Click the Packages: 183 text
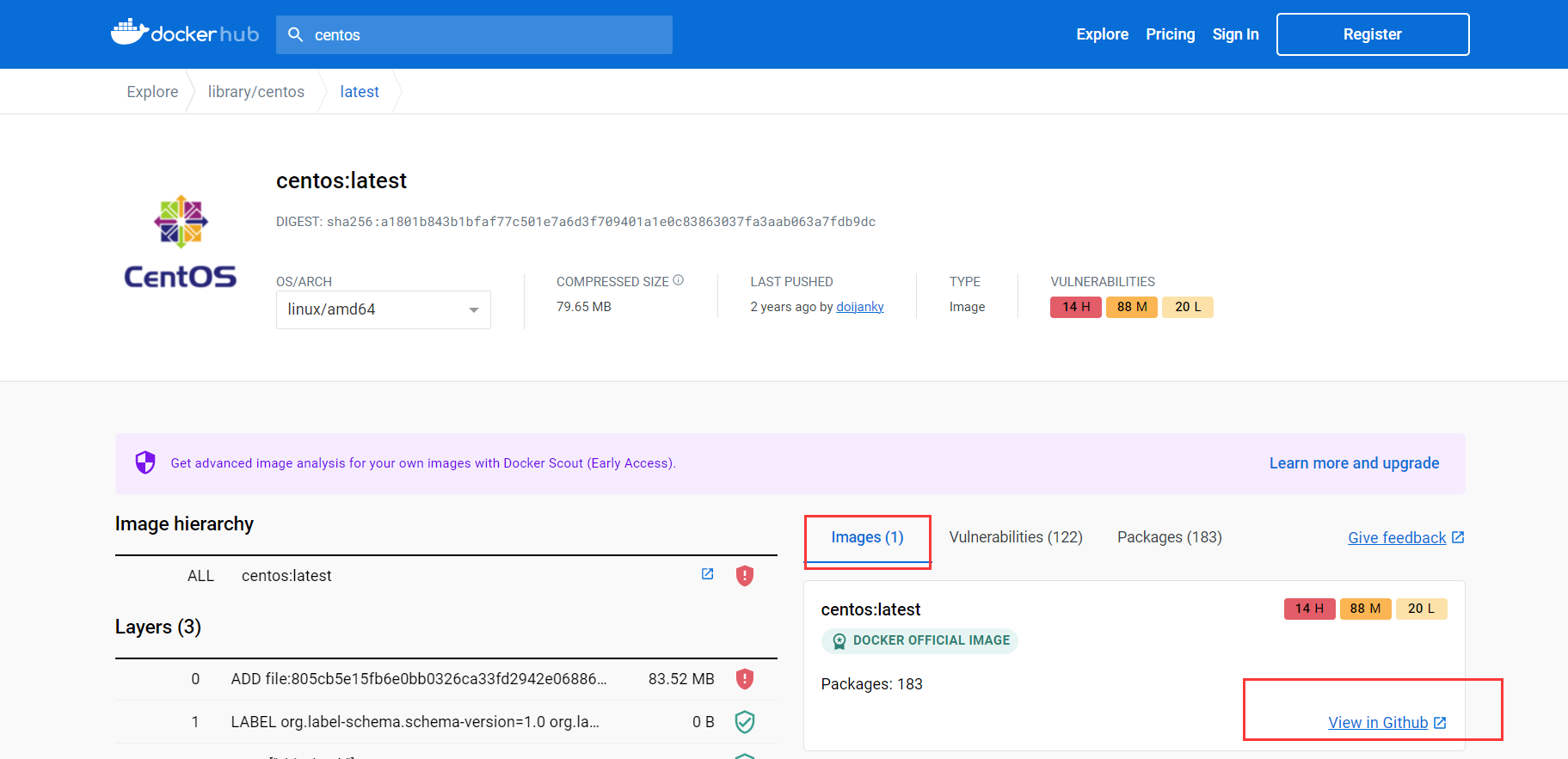 [871, 684]
